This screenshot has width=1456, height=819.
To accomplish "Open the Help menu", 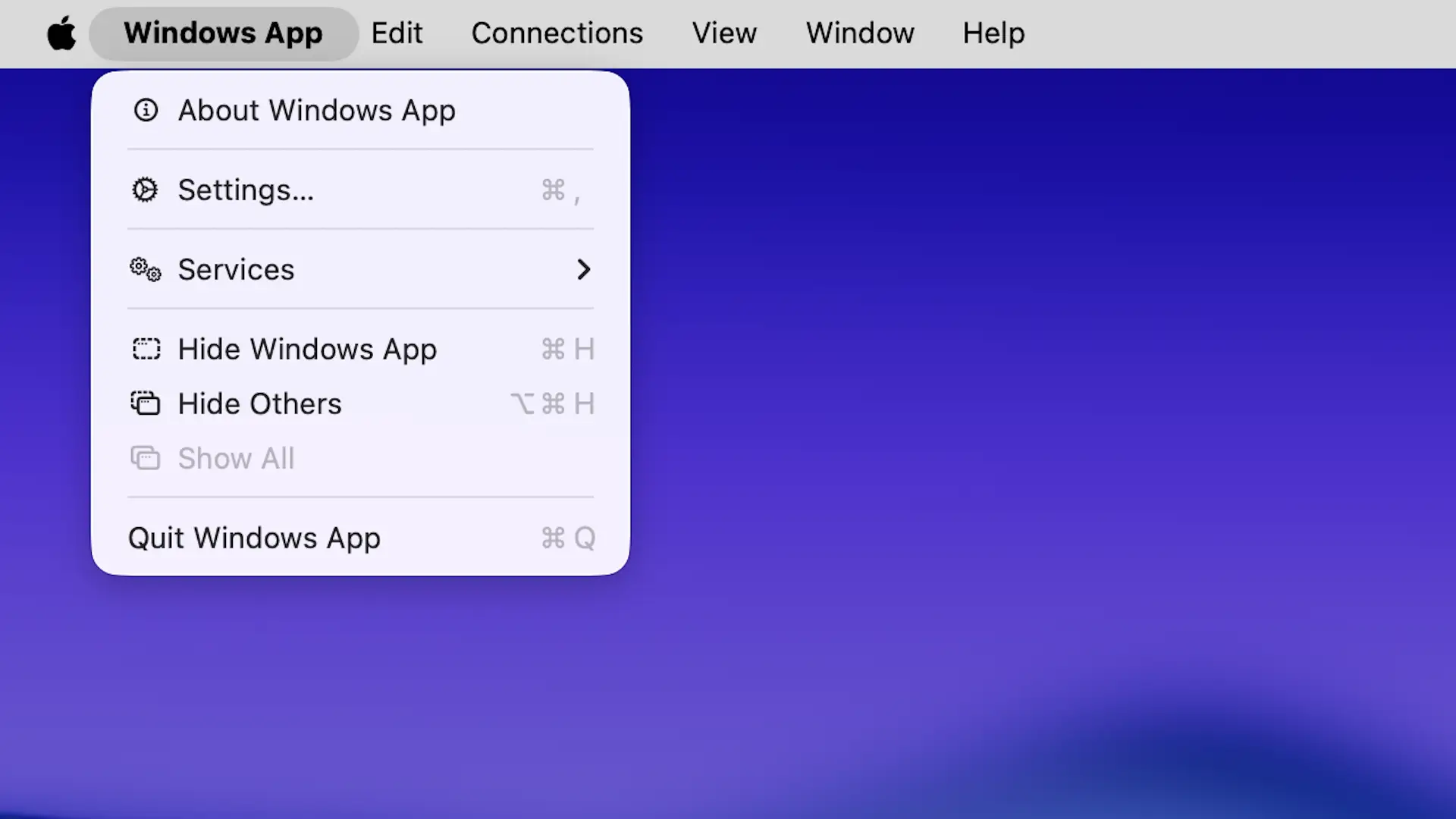I will tap(993, 33).
